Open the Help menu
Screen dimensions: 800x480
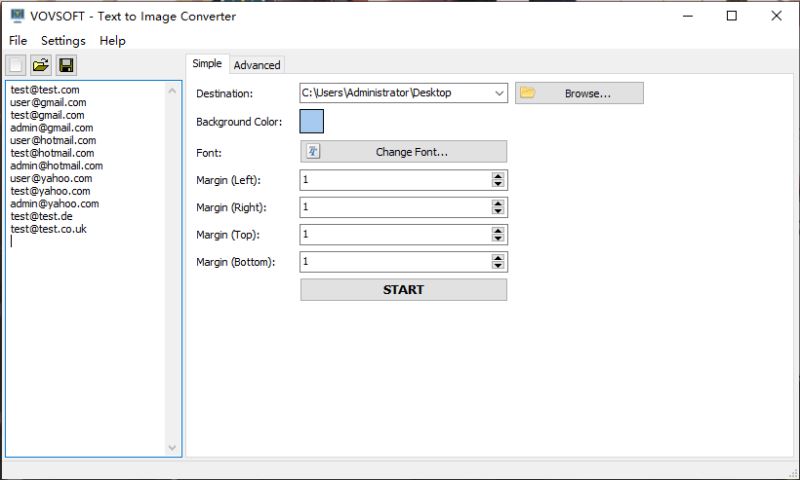pyautogui.click(x=112, y=40)
